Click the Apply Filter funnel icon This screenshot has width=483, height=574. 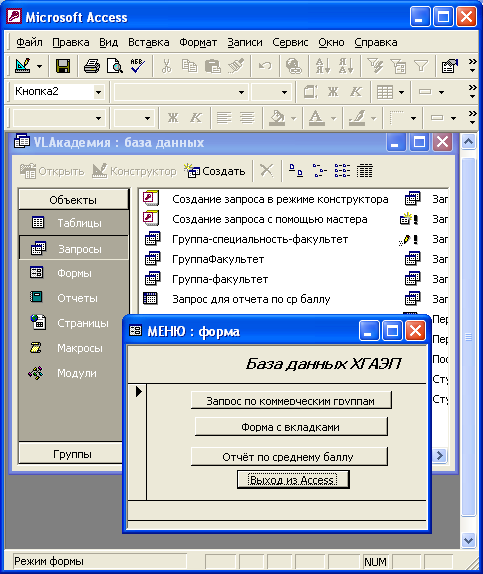(421, 66)
